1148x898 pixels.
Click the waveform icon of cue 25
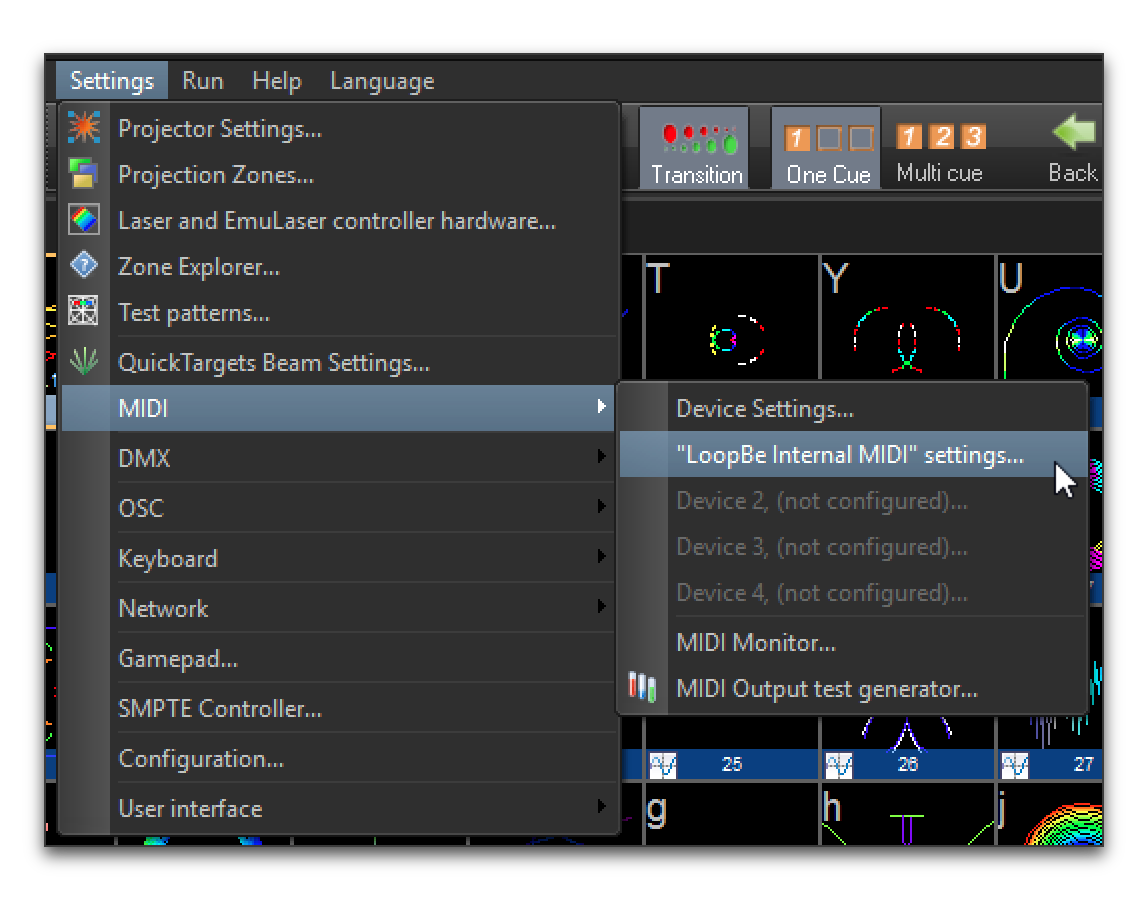coord(663,766)
